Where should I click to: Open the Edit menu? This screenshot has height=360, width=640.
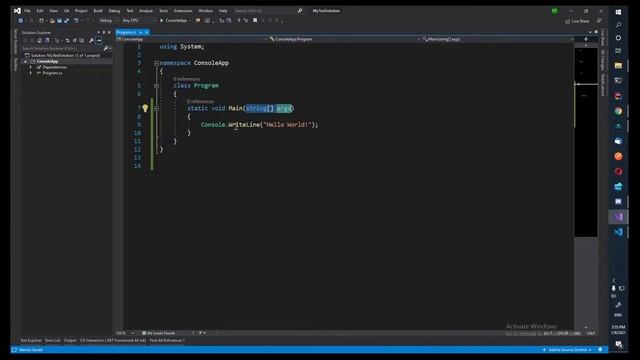pyautogui.click(x=40, y=11)
